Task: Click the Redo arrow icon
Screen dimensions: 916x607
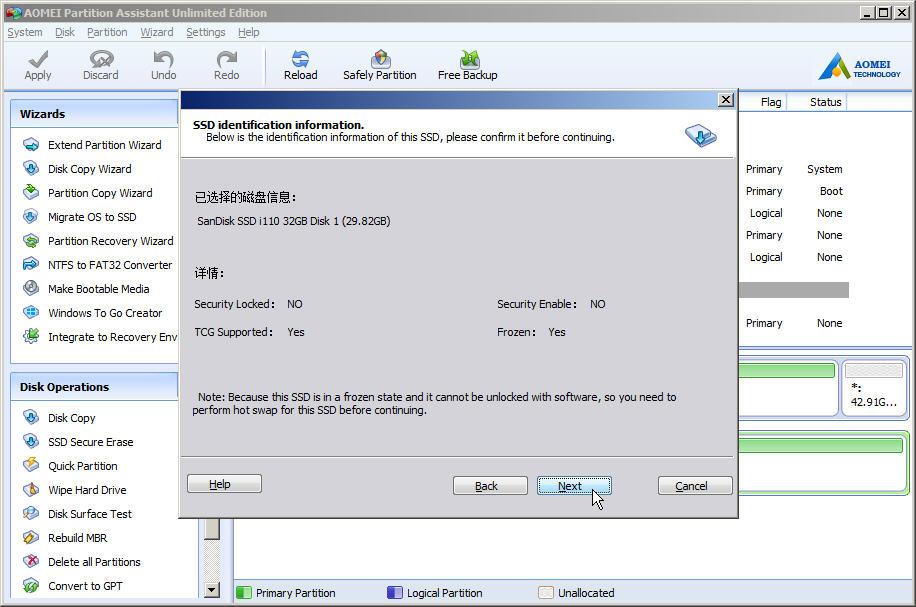Action: pyautogui.click(x=227, y=59)
